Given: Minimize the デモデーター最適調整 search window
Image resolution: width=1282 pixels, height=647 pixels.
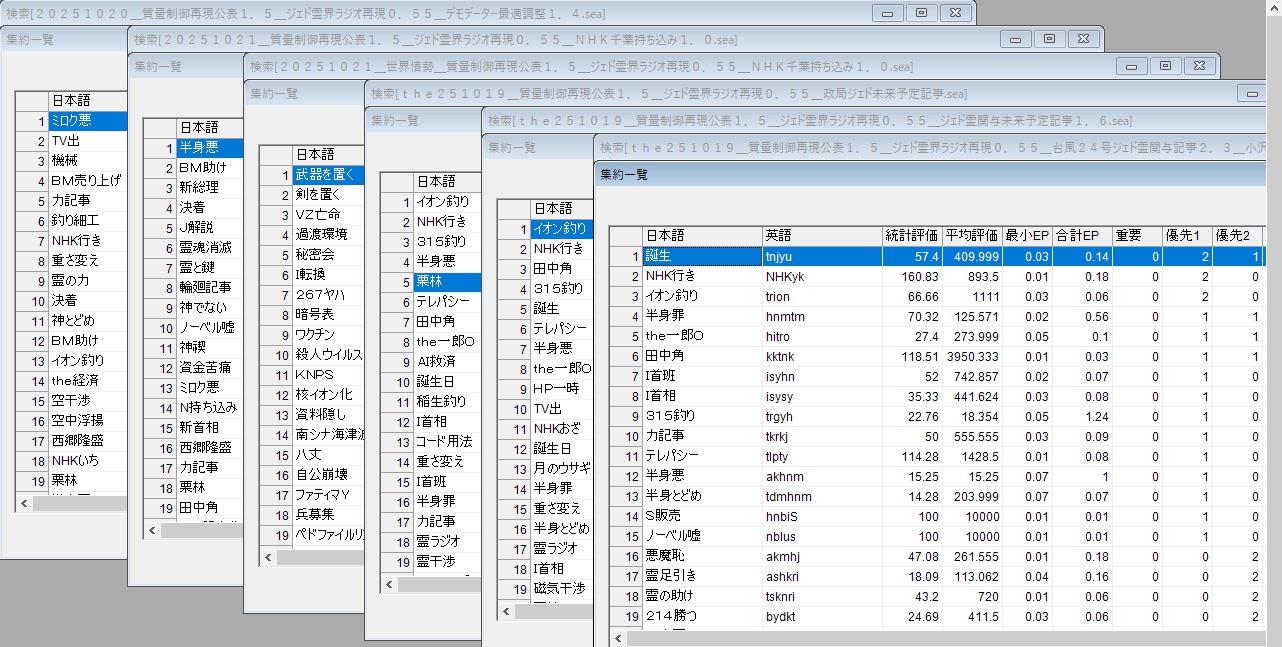Looking at the screenshot, I should pyautogui.click(x=887, y=12).
